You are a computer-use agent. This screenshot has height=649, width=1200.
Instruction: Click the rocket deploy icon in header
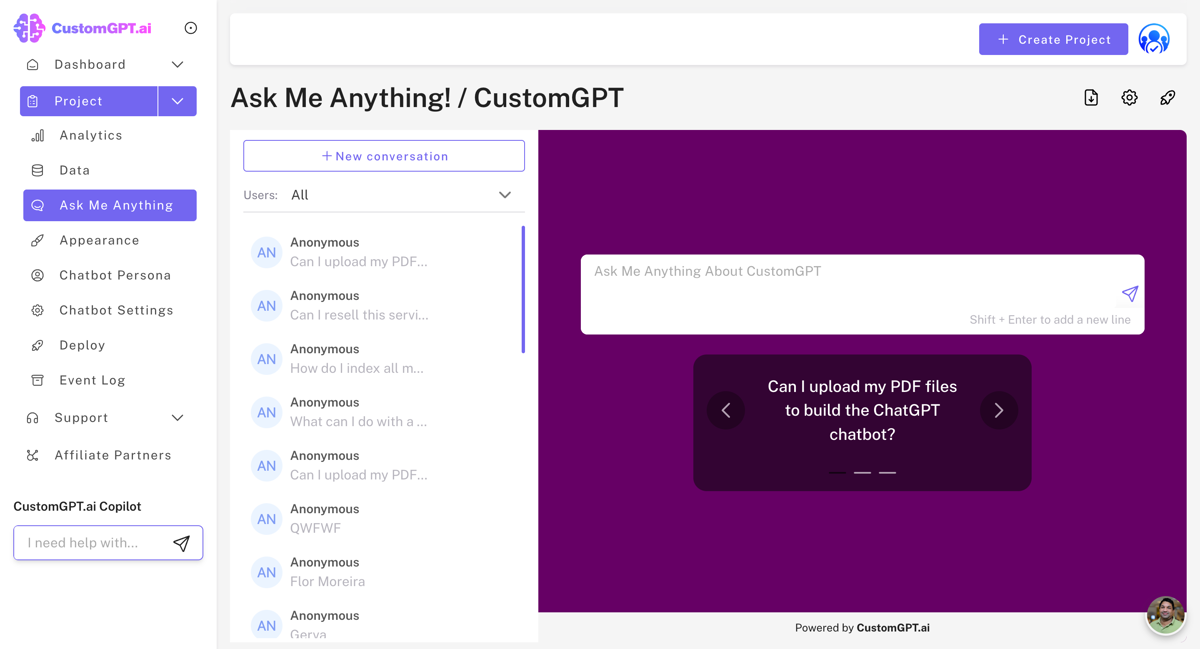[1167, 98]
